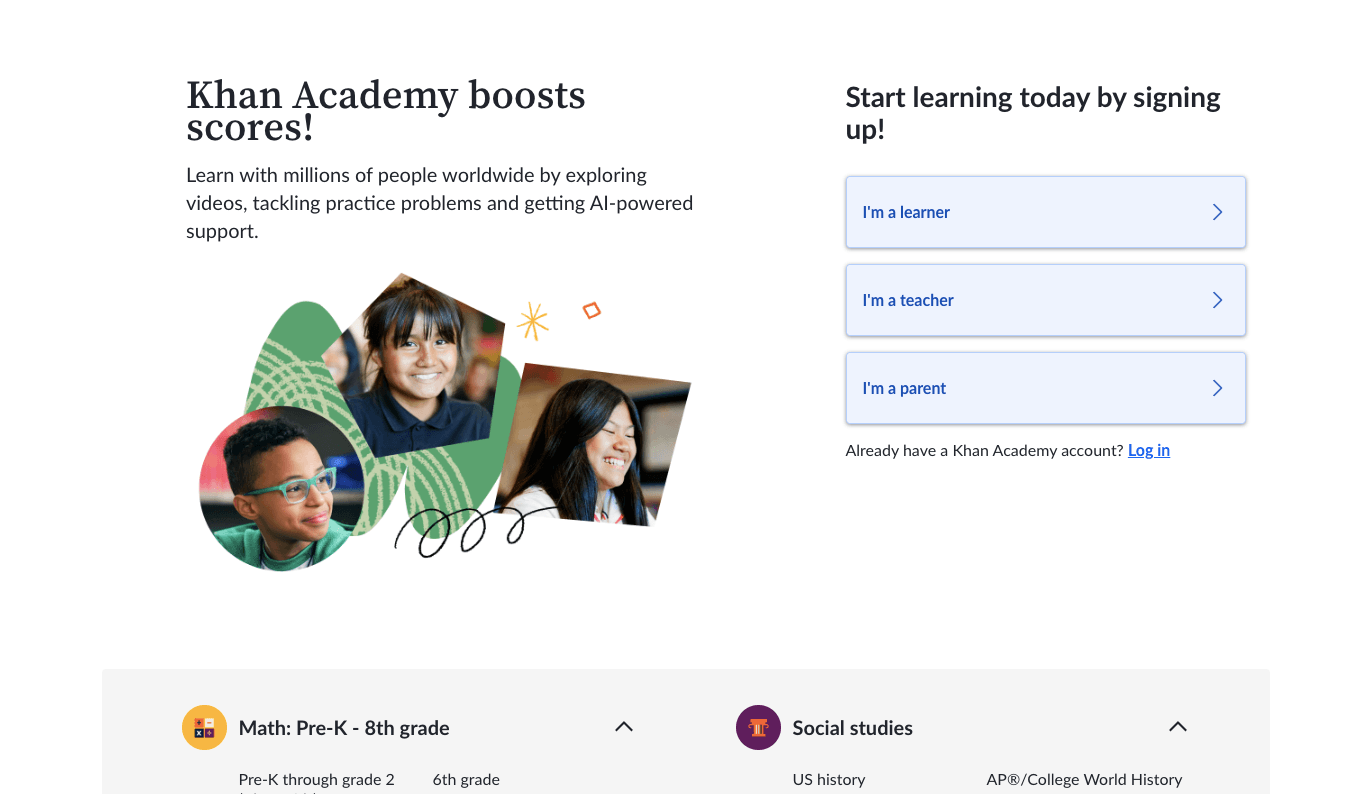The width and height of the screenshot is (1355, 794).
Task: Open the Math: Pre-K - 8th grade heading
Action: click(344, 728)
